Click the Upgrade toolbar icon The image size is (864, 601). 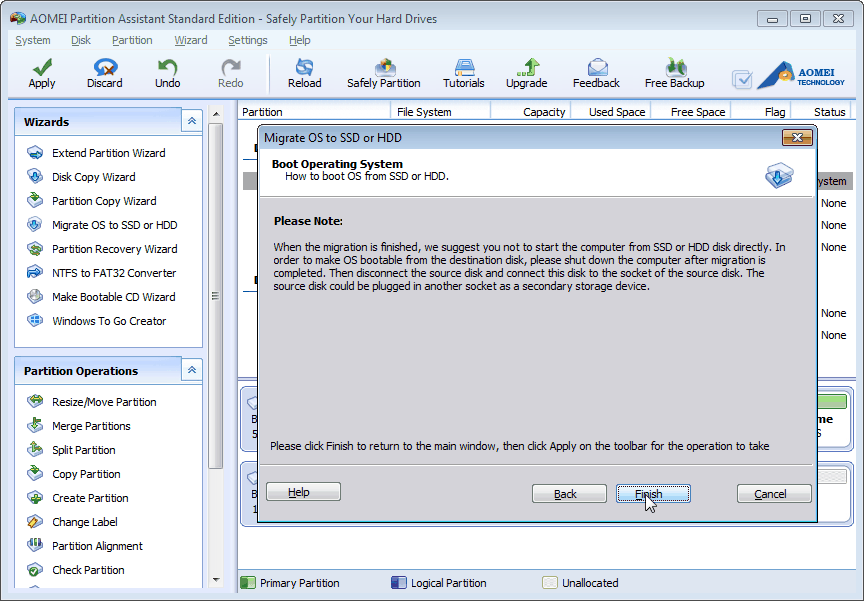(527, 73)
